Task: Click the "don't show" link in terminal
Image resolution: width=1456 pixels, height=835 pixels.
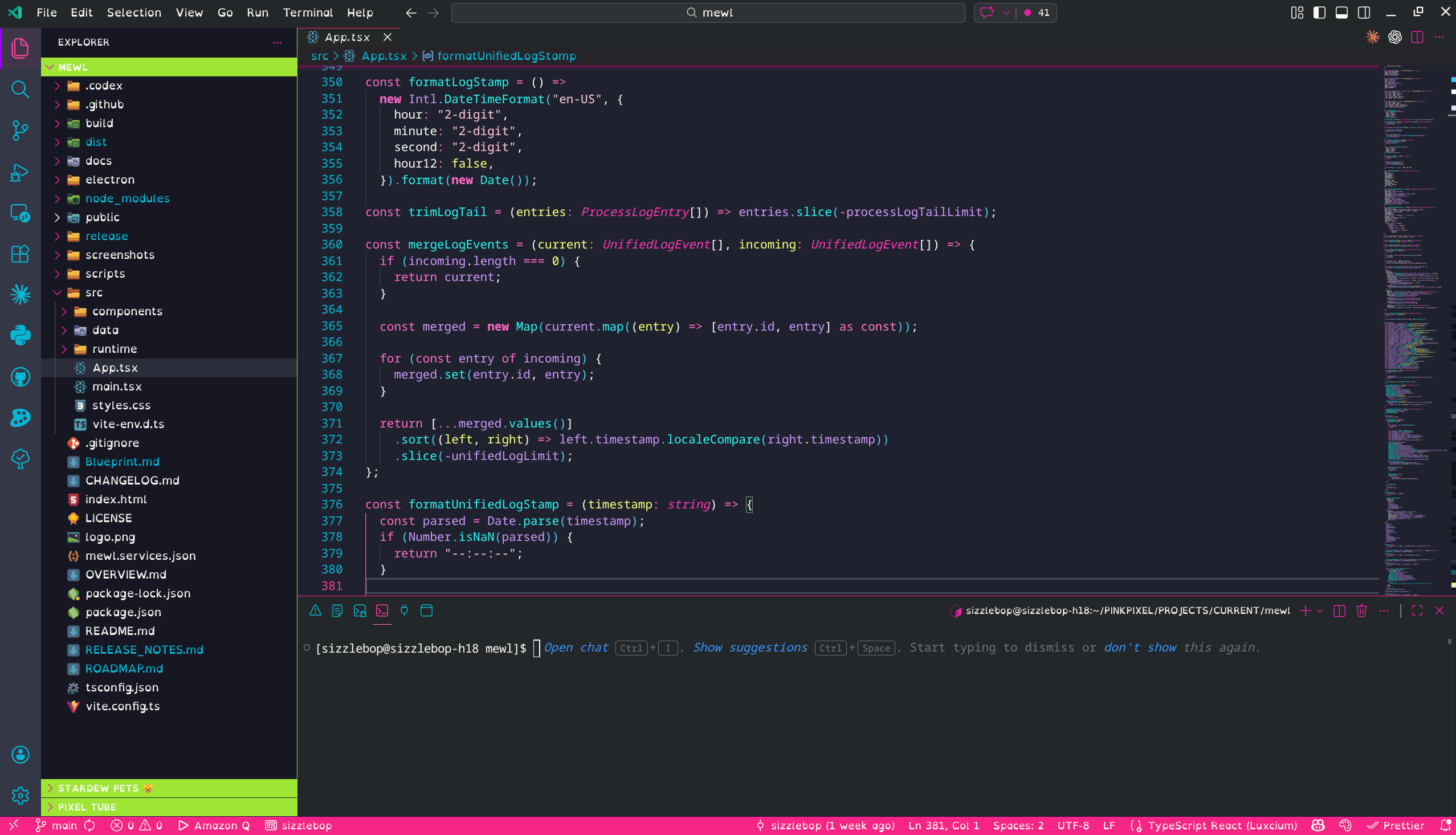Action: 1140,647
